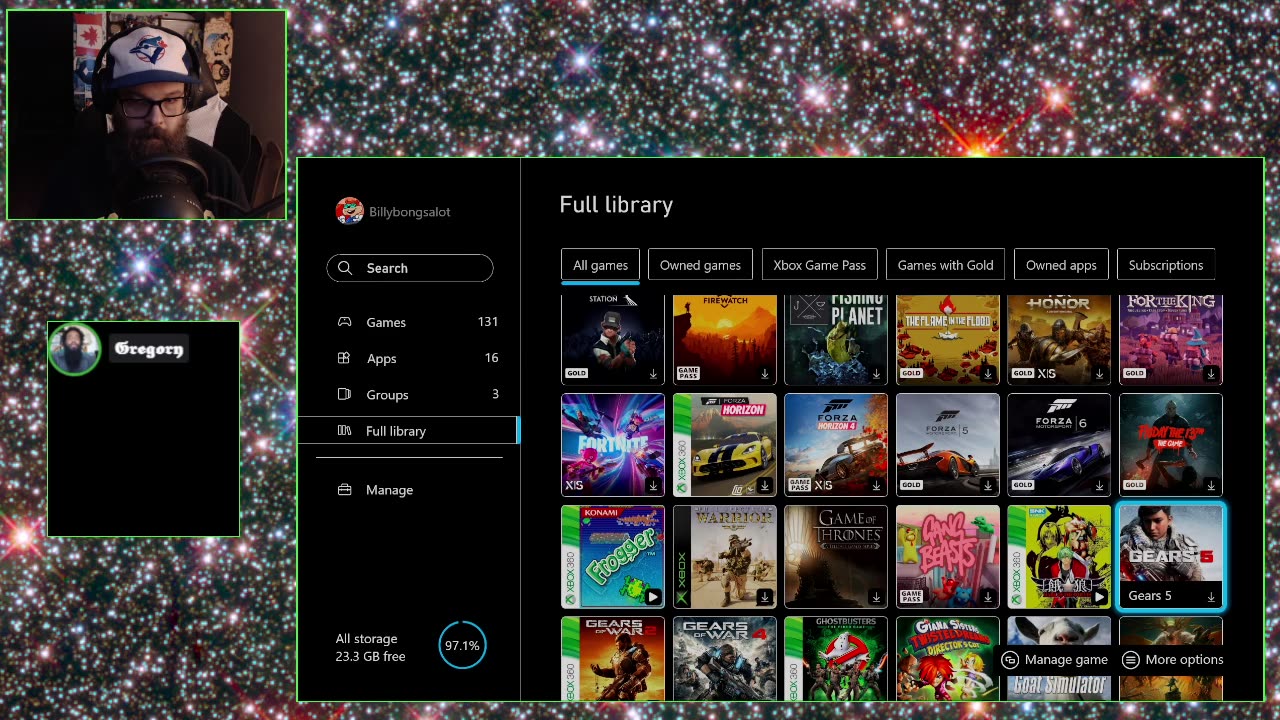Select the Giana Sisters Twisted Dreams tile
Screen dimensions: 1280x720
tap(948, 659)
